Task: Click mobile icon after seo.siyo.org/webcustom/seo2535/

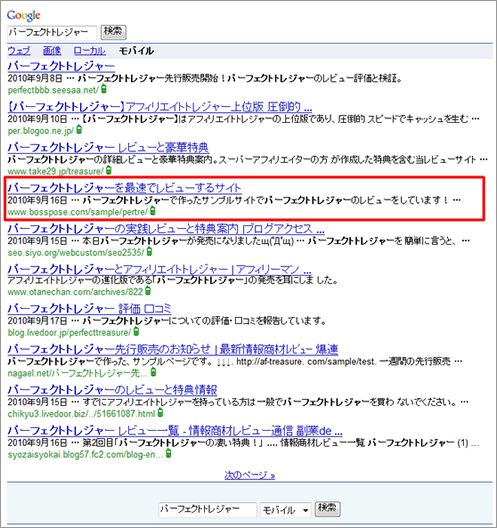Action: coord(149,251)
